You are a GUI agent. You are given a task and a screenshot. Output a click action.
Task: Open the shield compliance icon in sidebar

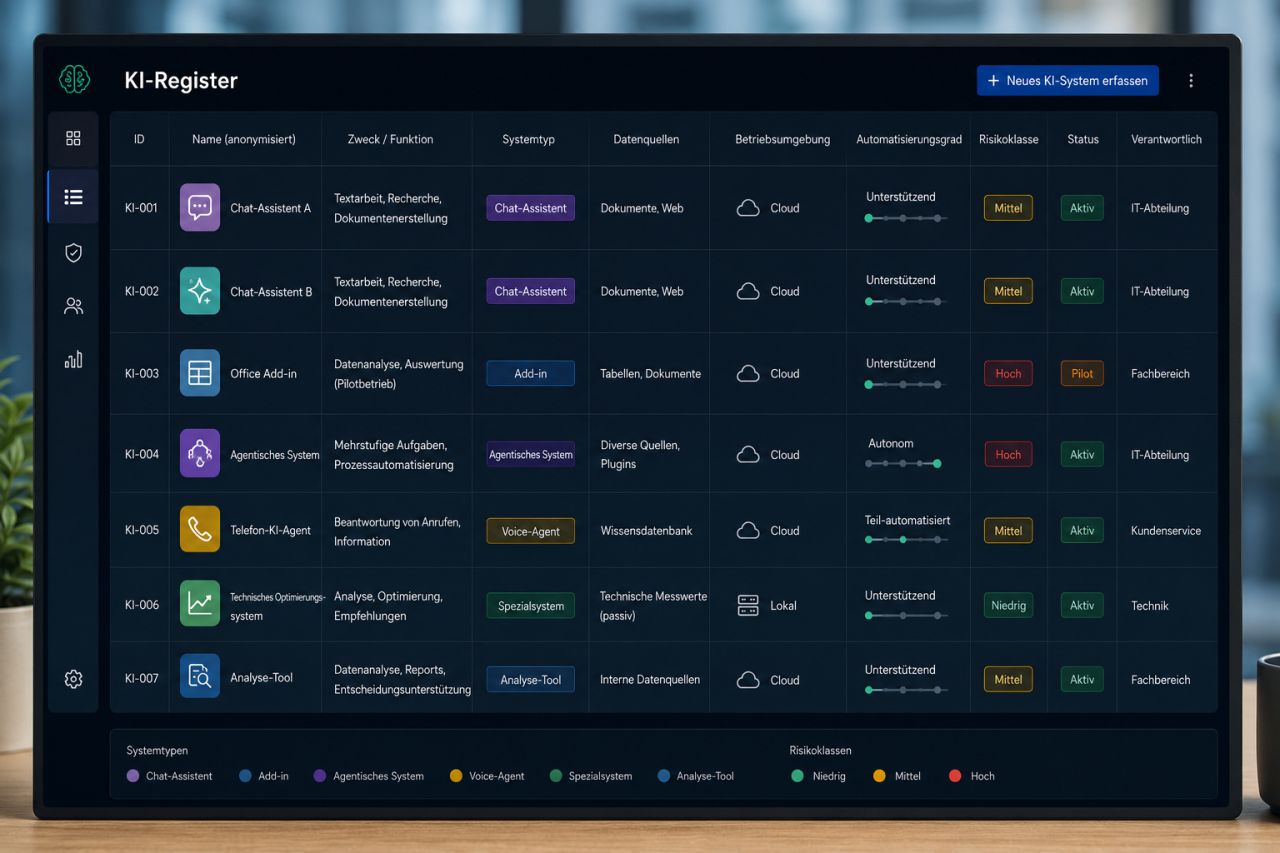[x=73, y=253]
